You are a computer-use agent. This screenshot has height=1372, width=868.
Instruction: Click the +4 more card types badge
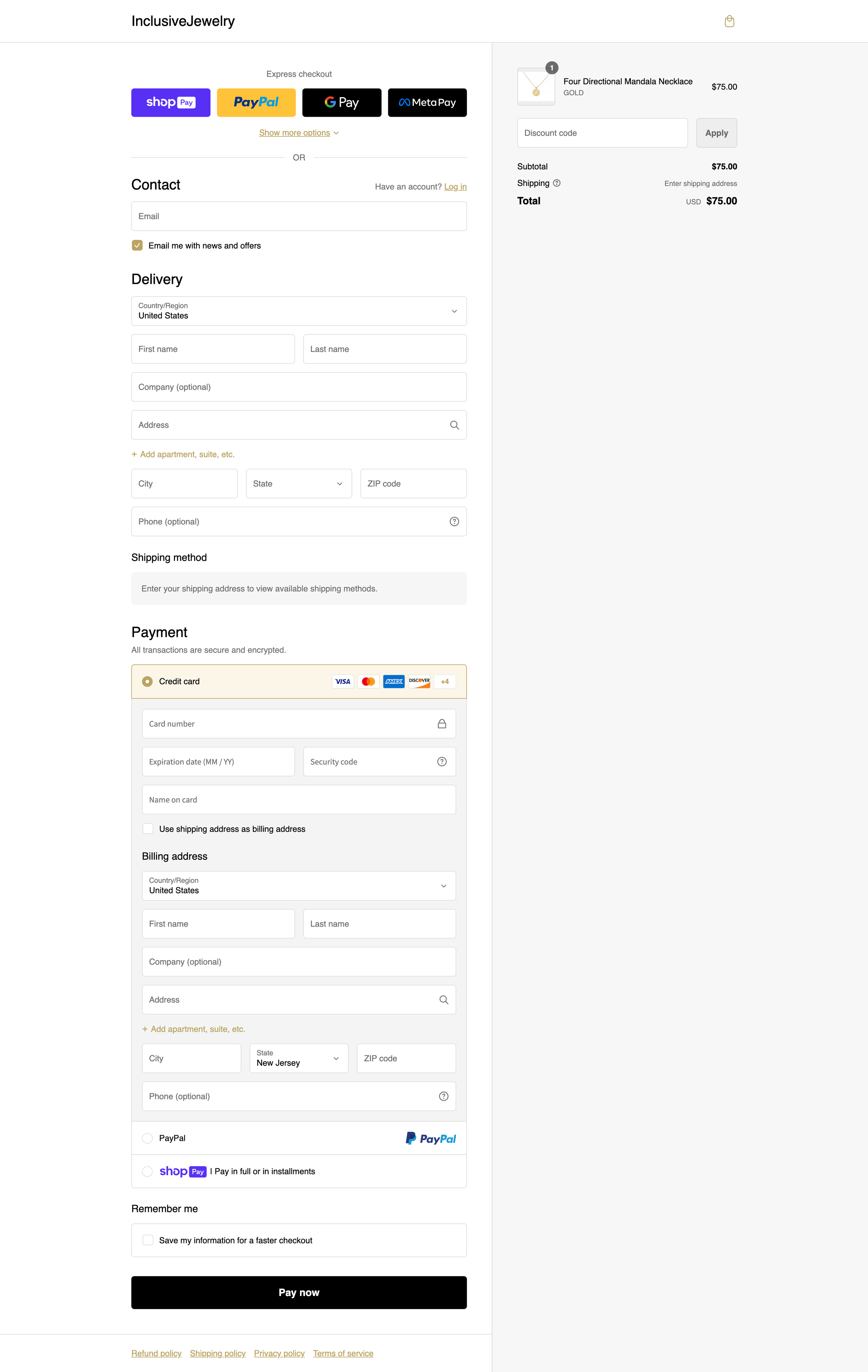point(444,681)
